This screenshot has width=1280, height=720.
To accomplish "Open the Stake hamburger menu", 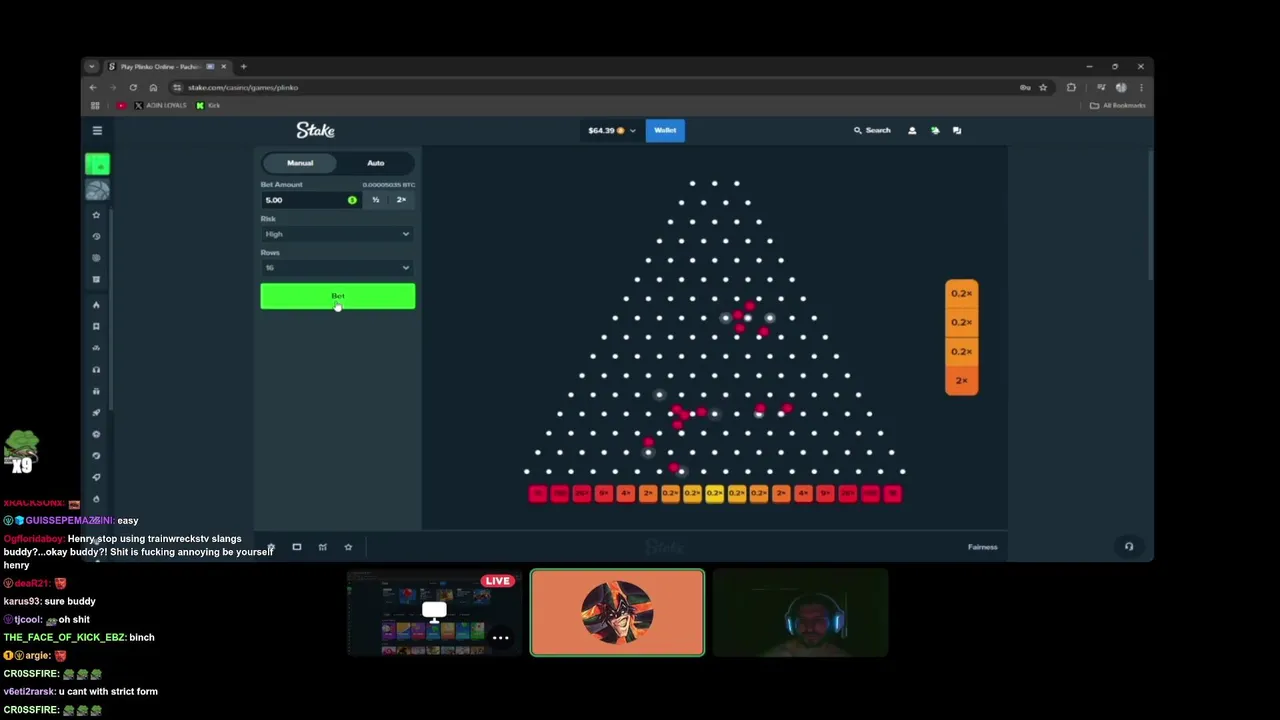I will pos(97,130).
